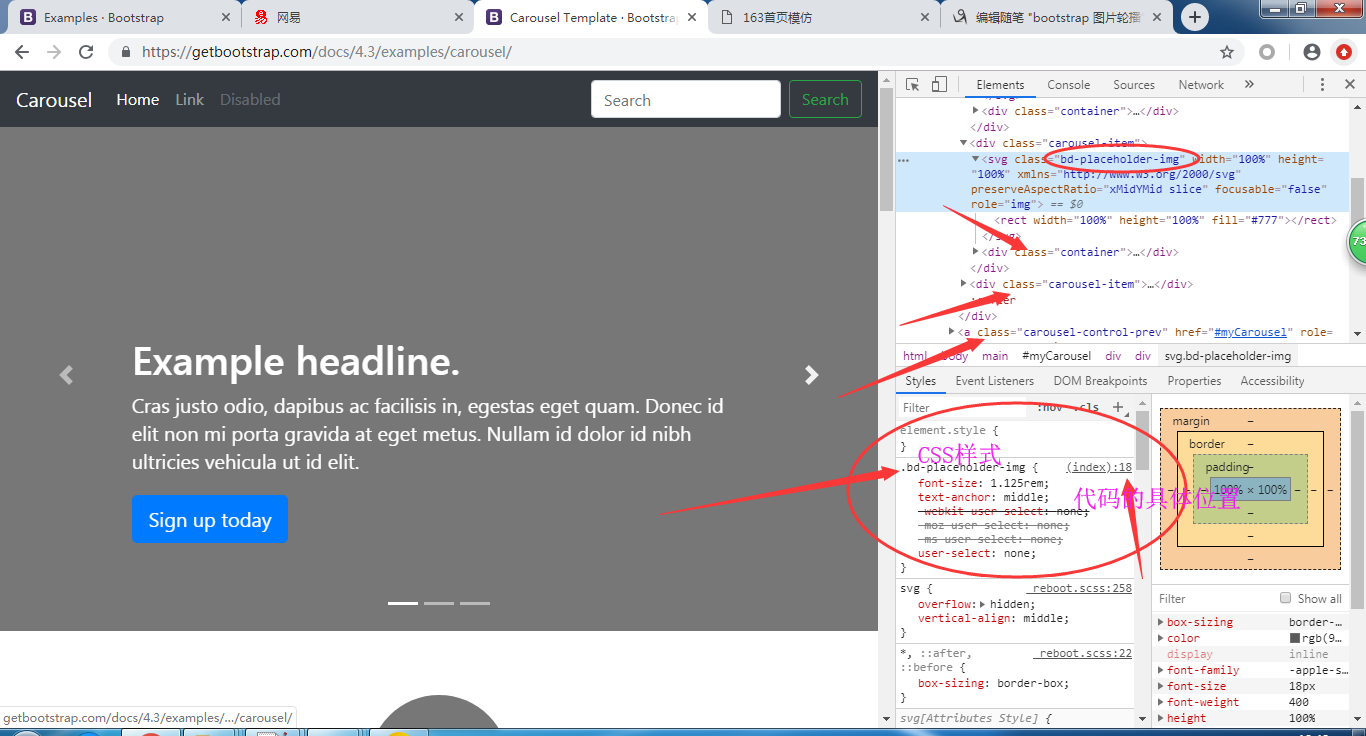
Task: Open the Network tab in DevTools
Action: (1201, 85)
